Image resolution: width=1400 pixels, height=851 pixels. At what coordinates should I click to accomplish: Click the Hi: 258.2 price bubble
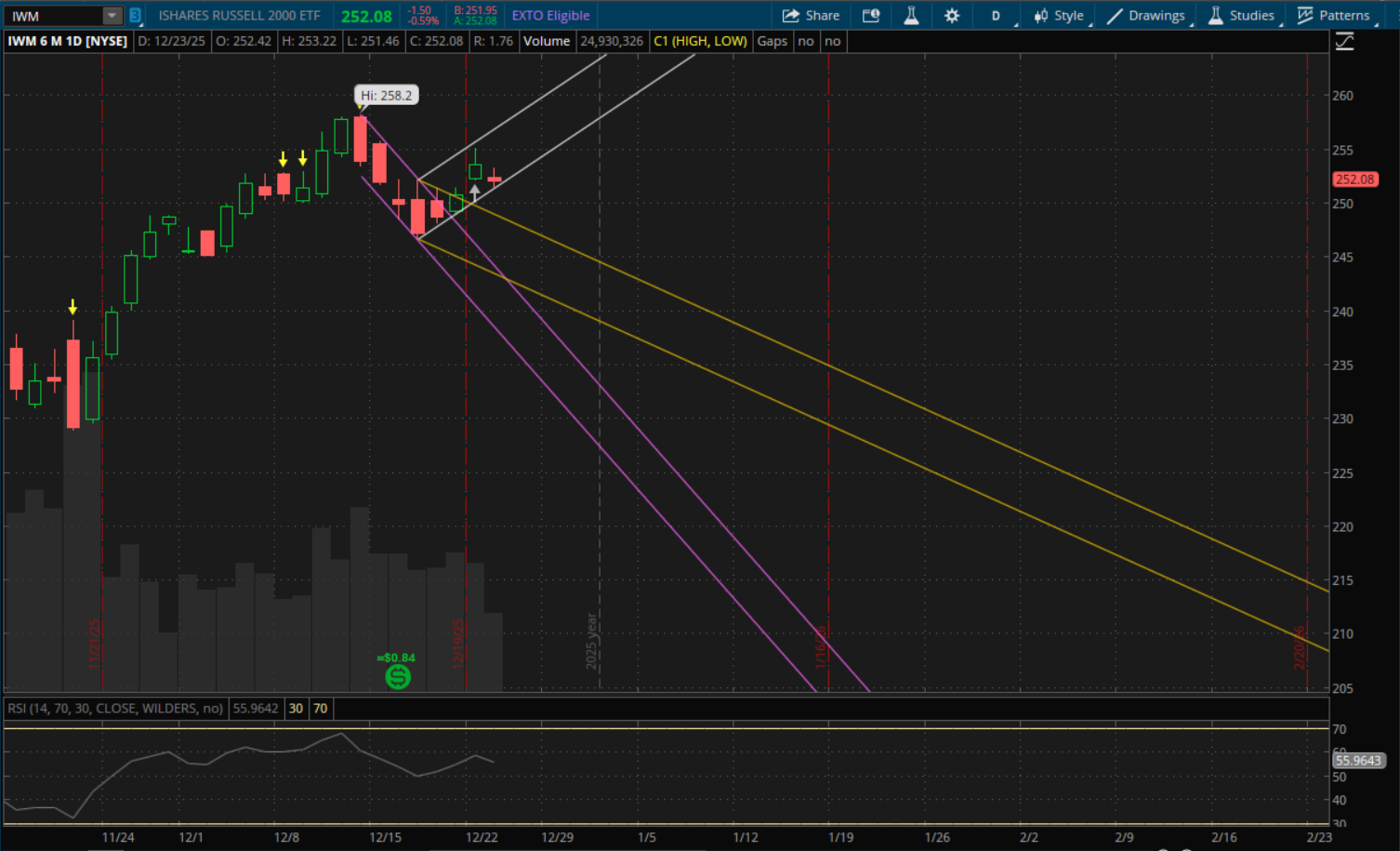point(386,95)
